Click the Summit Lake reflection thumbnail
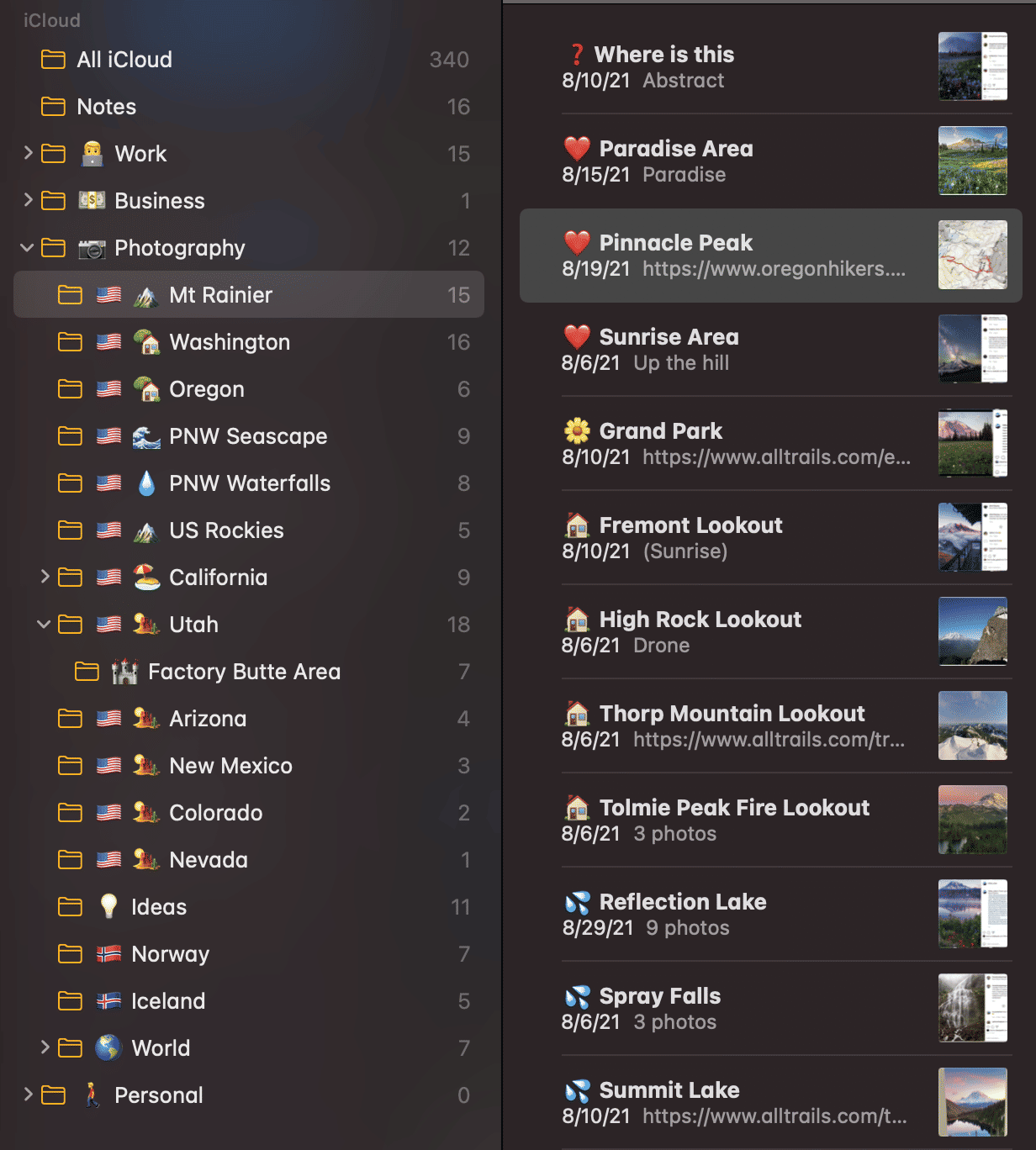The image size is (1036, 1150). [973, 1102]
